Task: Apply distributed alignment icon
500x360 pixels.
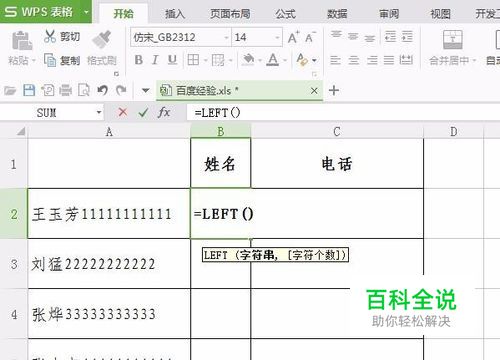Action: coord(406,60)
